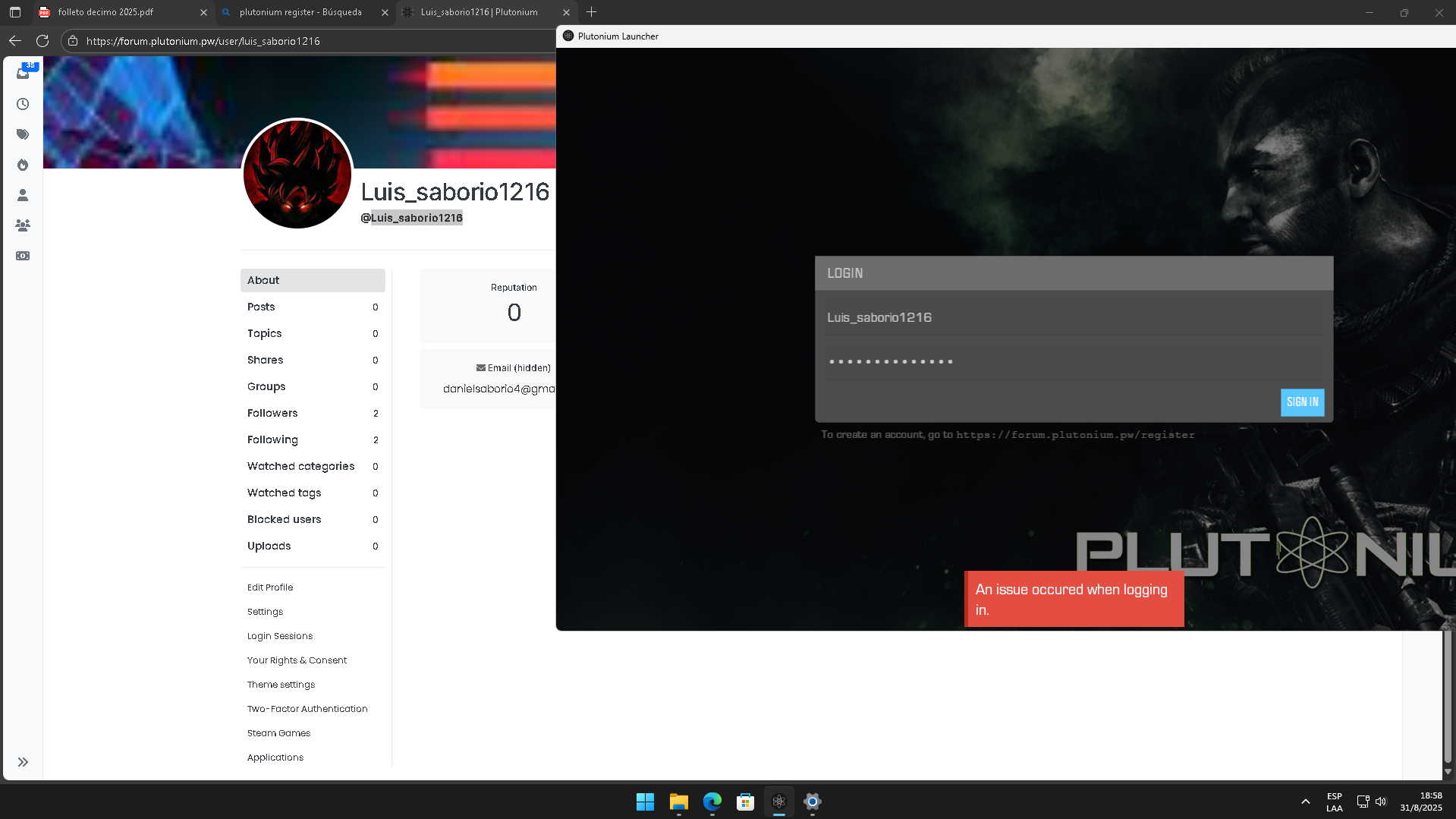Screen dimensions: 1456x819
Task: Open File Explorer from taskbar
Action: tap(678, 802)
